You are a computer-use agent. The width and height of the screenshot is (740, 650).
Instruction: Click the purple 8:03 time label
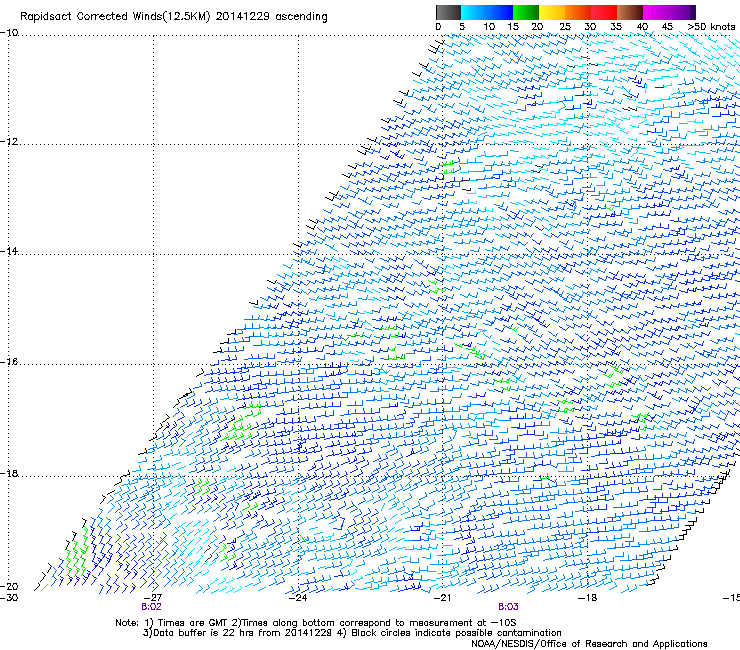point(508,607)
